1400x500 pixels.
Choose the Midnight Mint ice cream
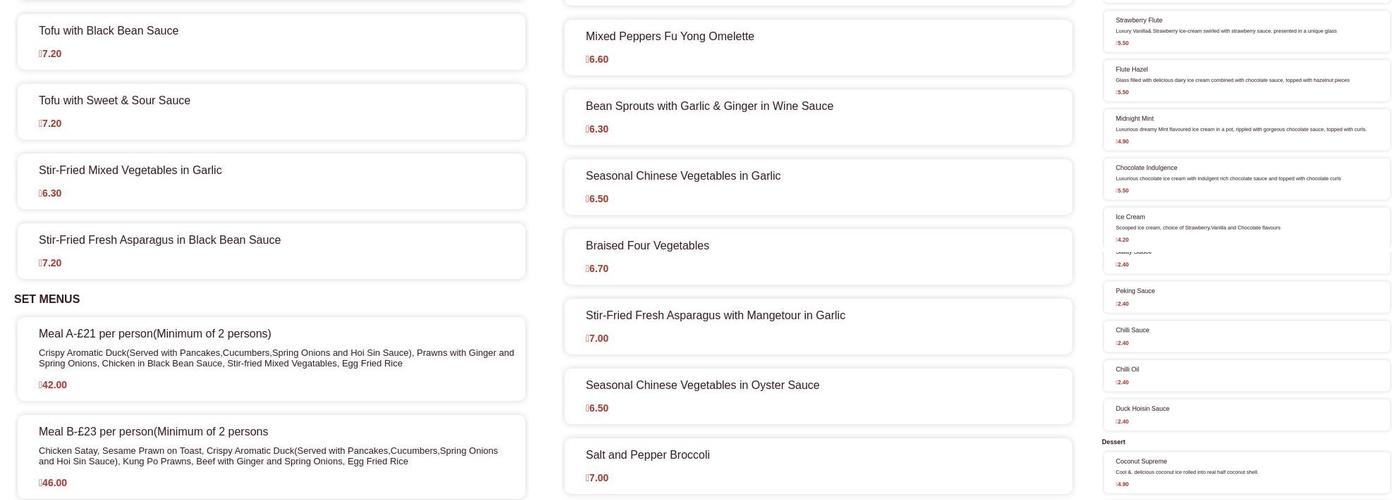click(1246, 130)
